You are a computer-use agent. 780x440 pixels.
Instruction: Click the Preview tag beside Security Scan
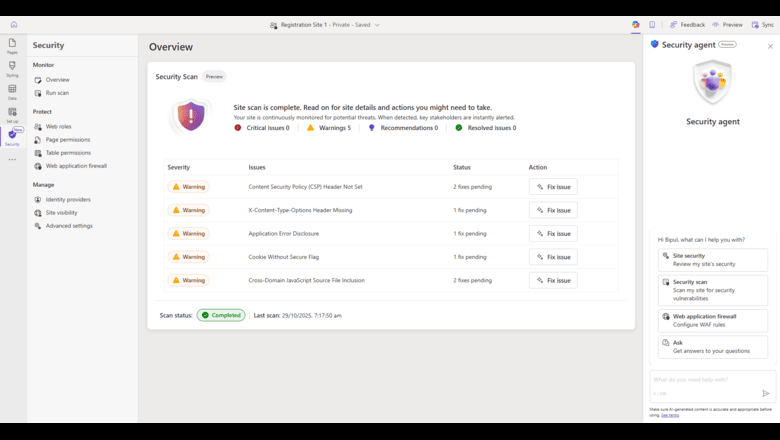[x=214, y=77]
